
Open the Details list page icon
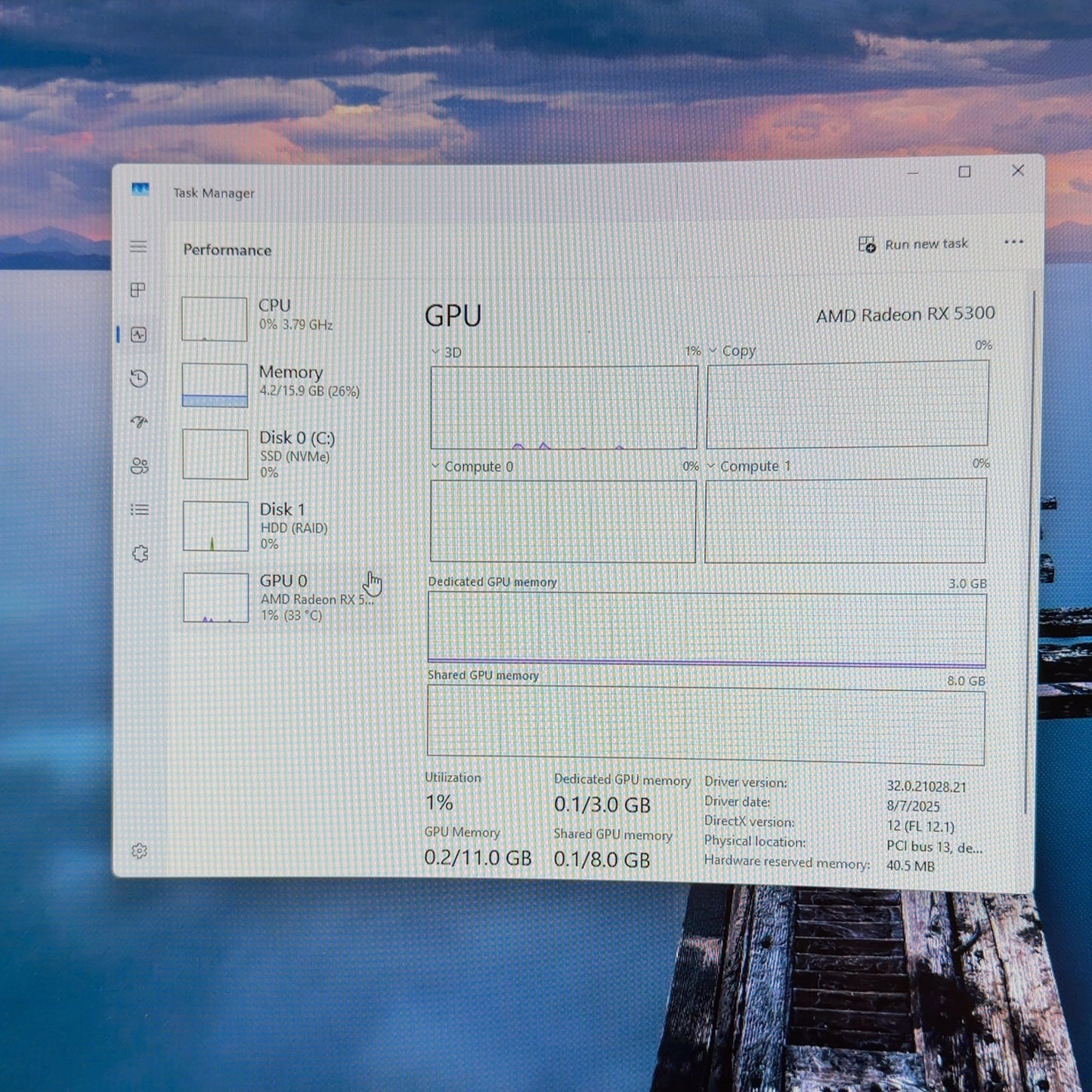tap(140, 510)
